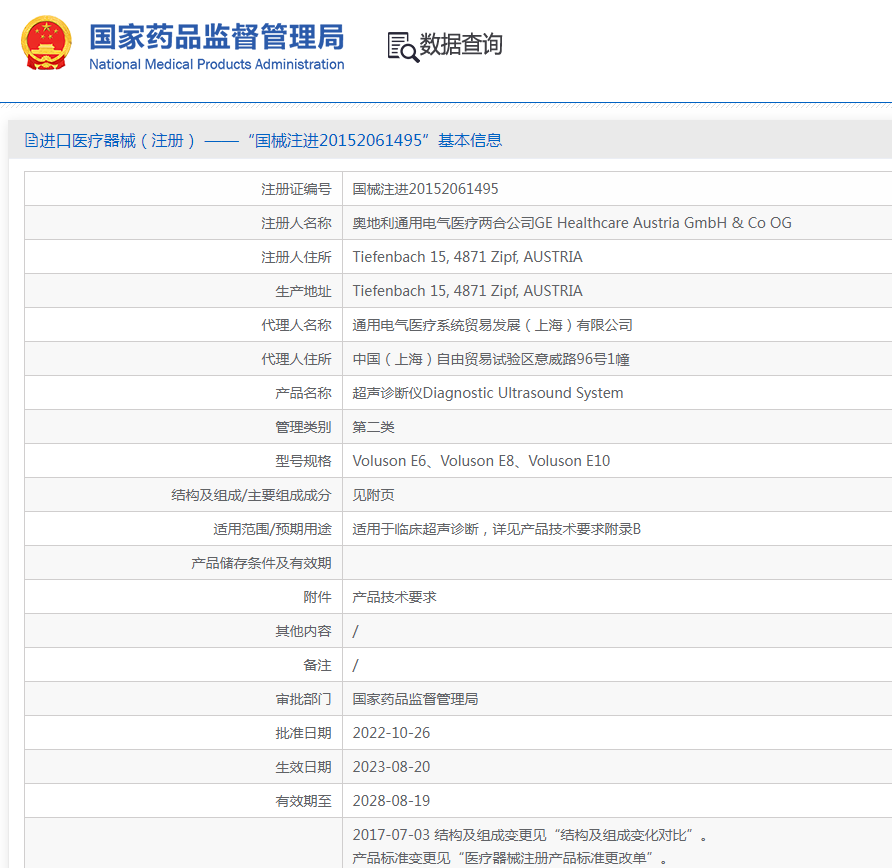Select Tiefenbach address in 生产地址 row

[468, 291]
